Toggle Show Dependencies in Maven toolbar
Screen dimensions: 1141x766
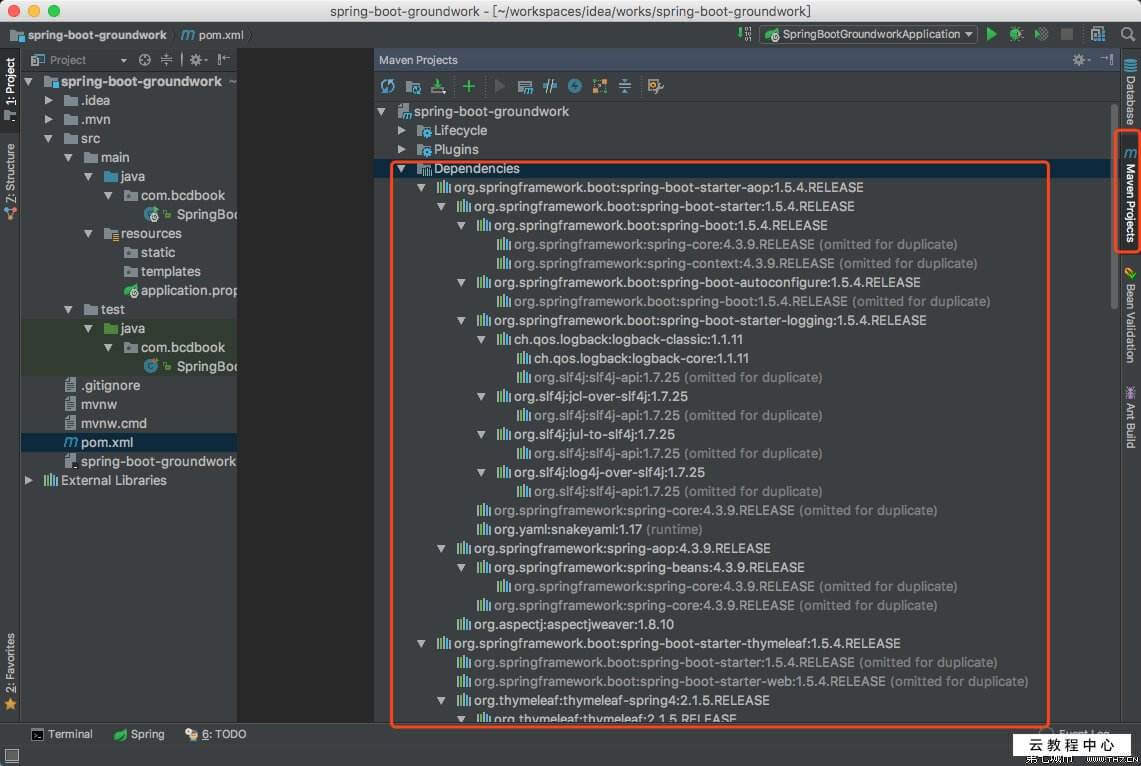[599, 87]
